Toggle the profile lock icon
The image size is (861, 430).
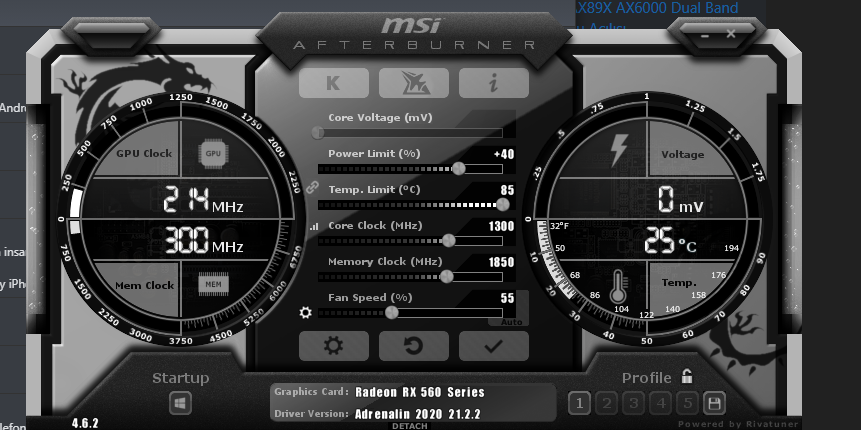click(686, 376)
